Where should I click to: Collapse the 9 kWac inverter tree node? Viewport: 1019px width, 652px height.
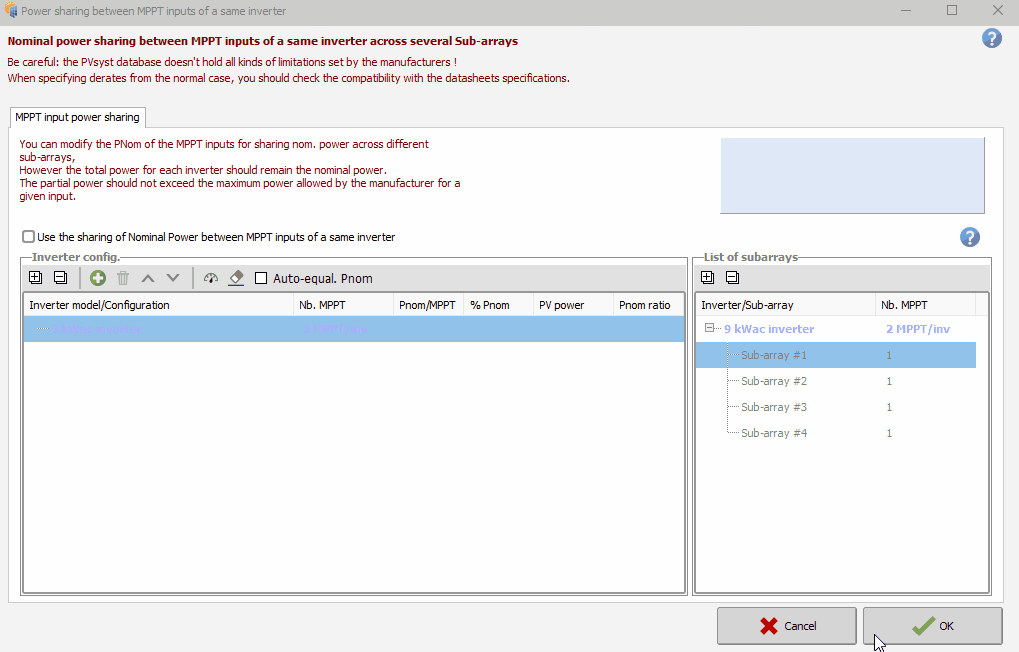pyautogui.click(x=710, y=329)
